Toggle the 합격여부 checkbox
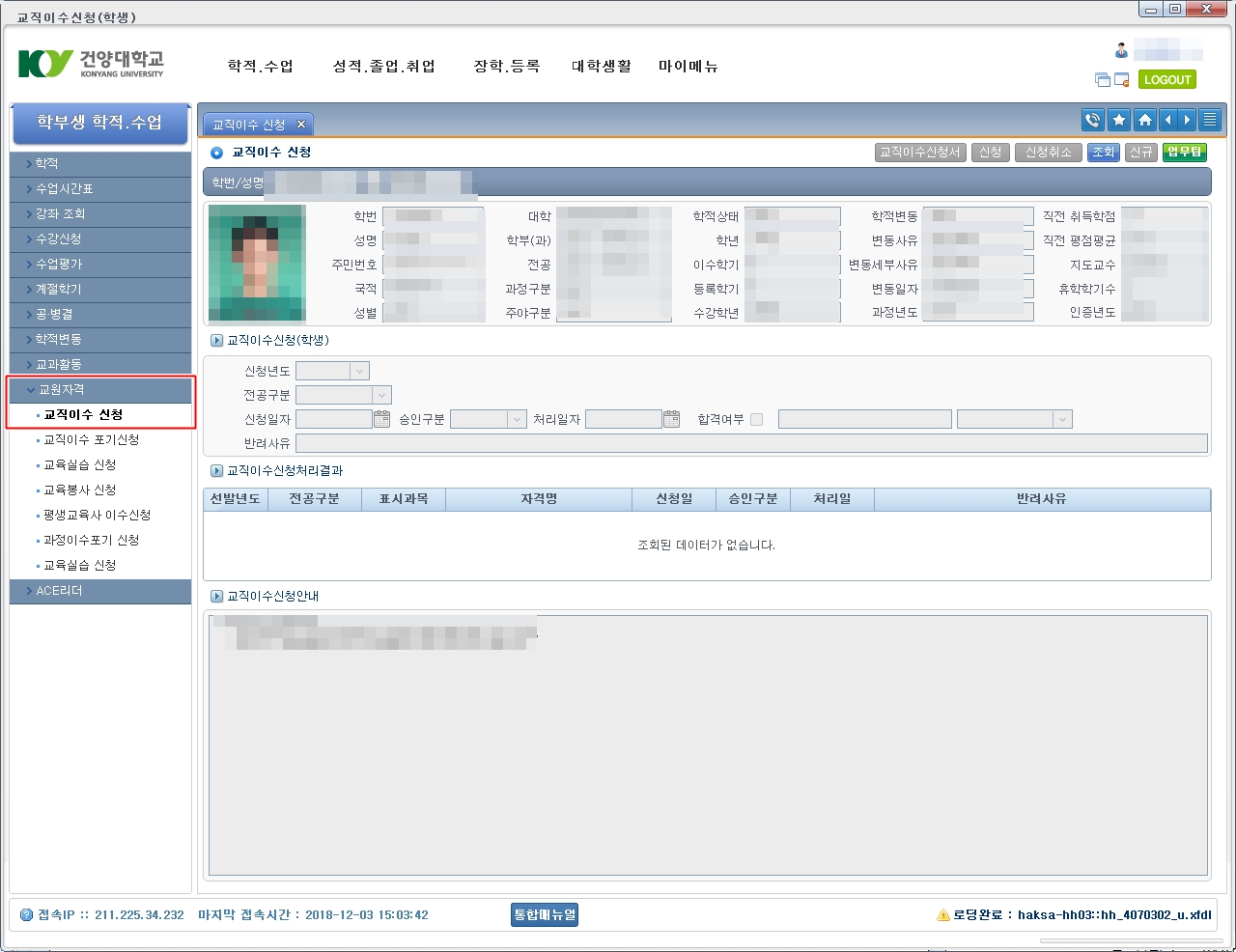Image resolution: width=1236 pixels, height=952 pixels. pos(756,419)
